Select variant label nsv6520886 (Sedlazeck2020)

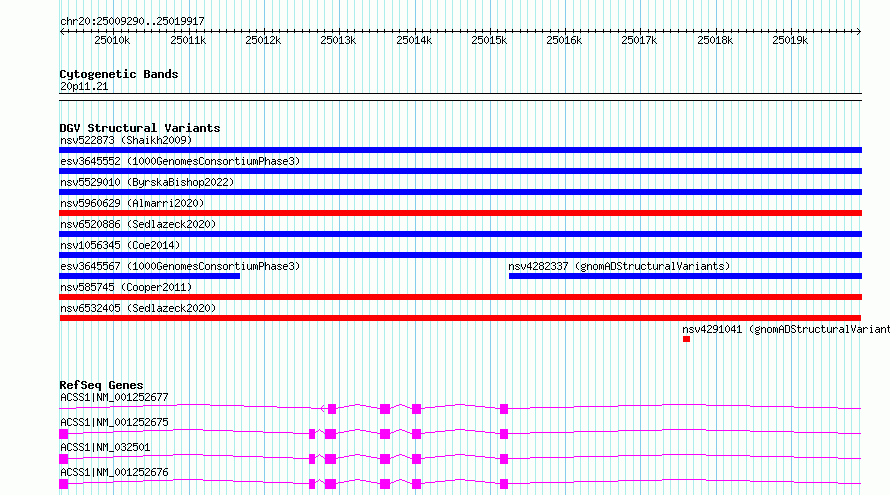(138, 224)
